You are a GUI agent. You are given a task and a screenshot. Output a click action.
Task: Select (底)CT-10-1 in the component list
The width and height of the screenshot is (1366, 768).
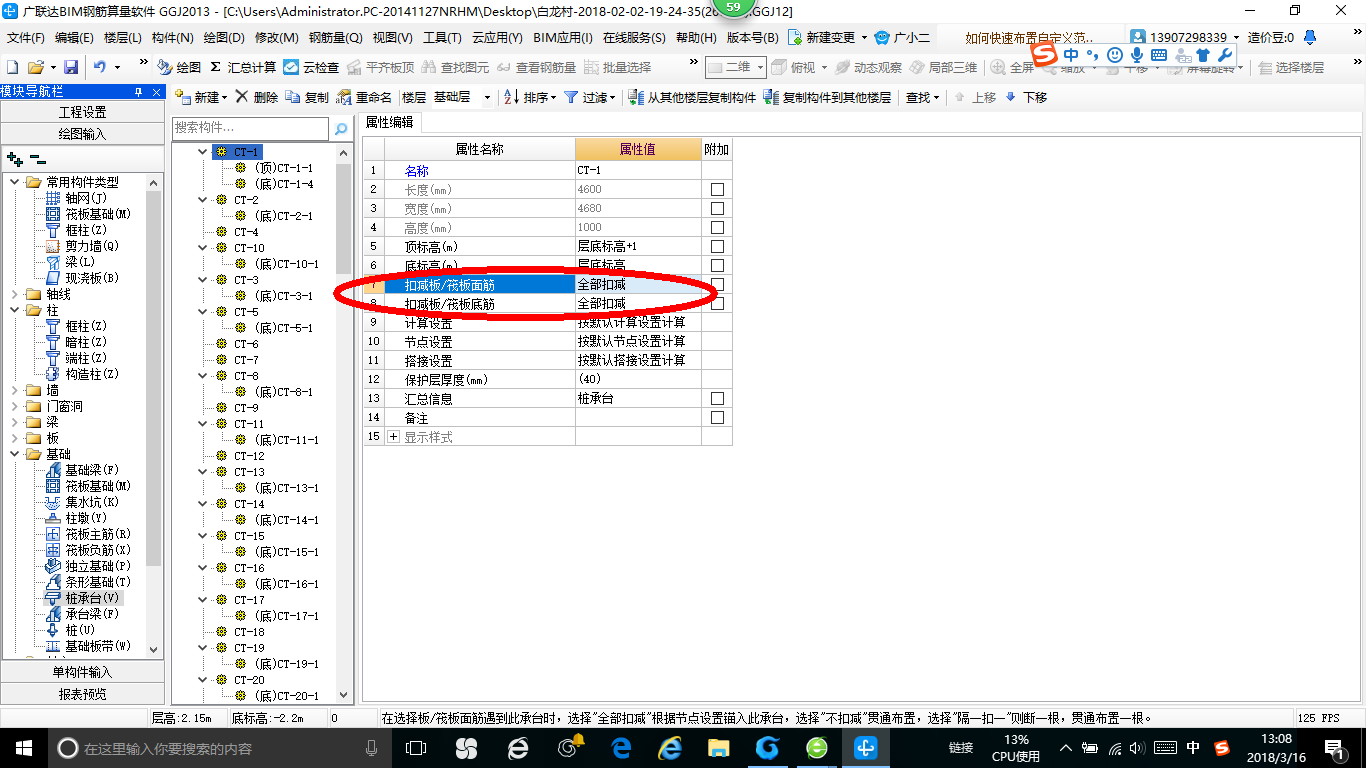point(287,264)
